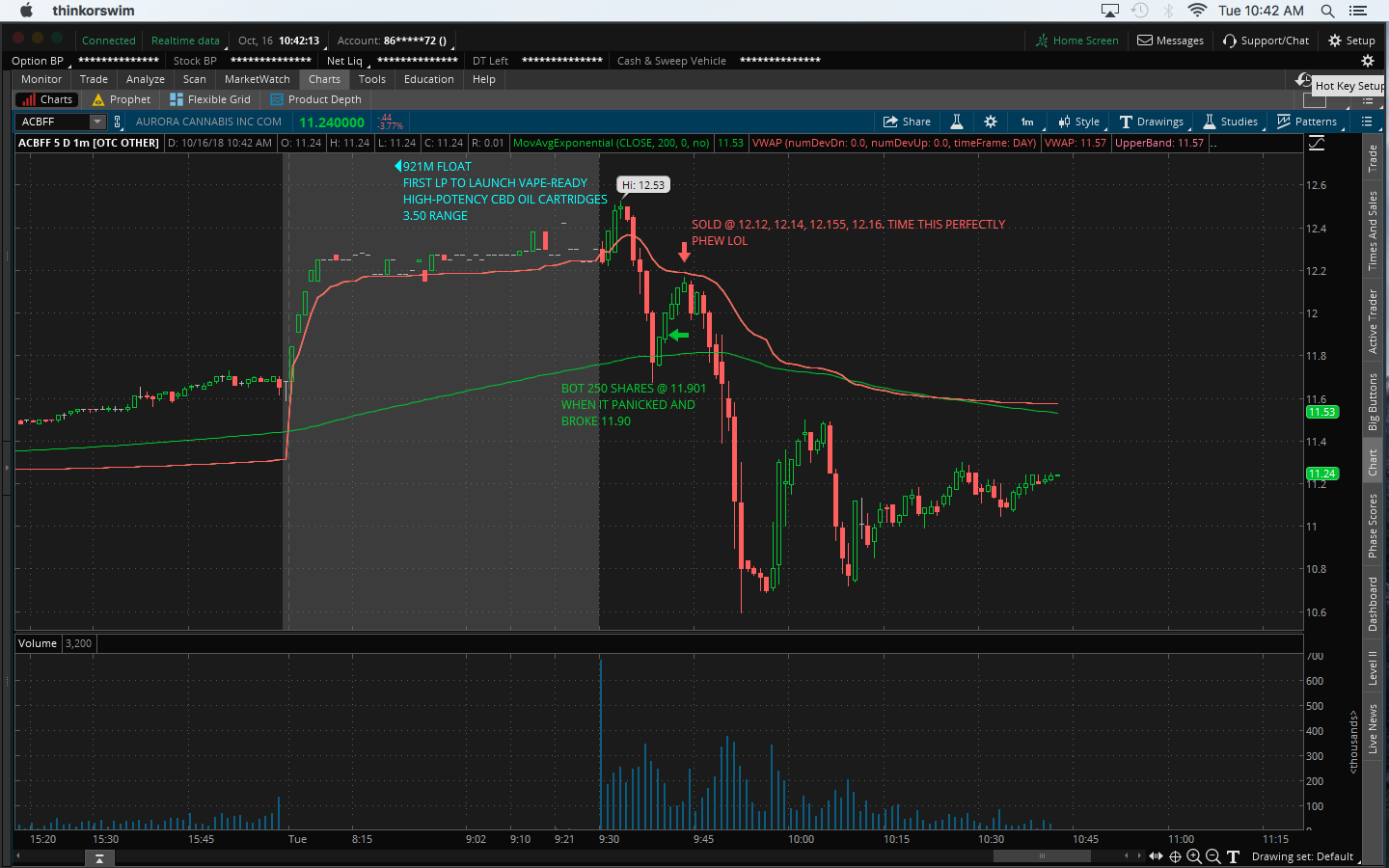Click the Account selector
Image resolution: width=1389 pixels, height=868 pixels.
point(393,41)
